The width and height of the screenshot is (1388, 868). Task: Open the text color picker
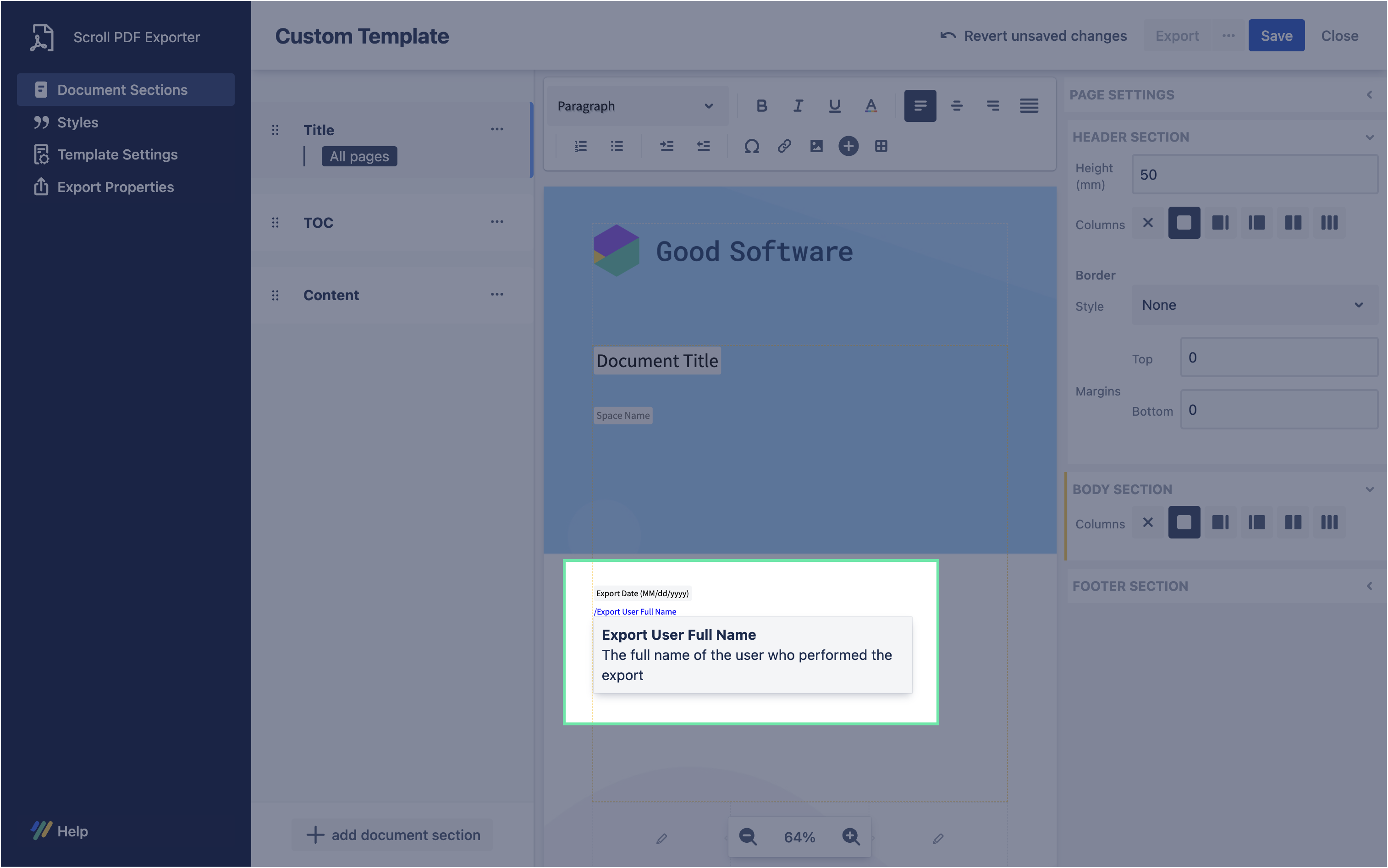click(x=871, y=105)
